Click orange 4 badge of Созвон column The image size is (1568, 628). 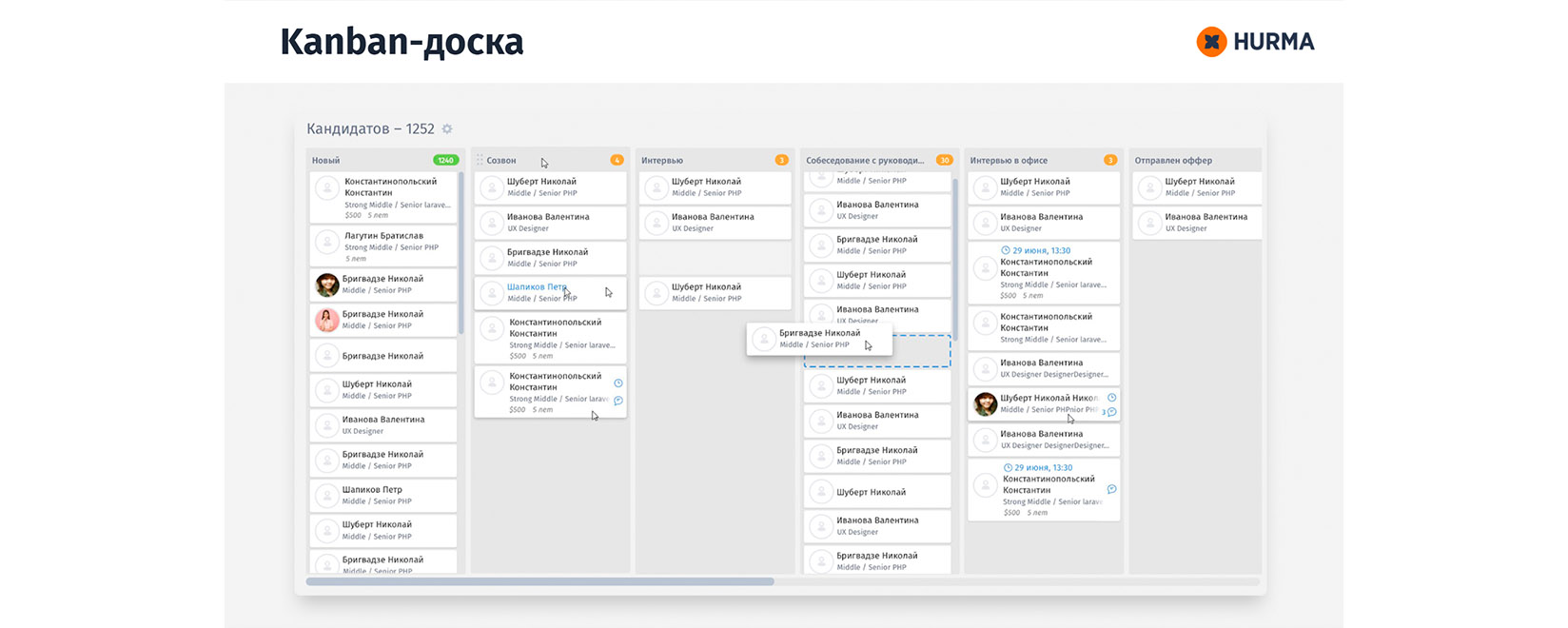pyautogui.click(x=617, y=160)
